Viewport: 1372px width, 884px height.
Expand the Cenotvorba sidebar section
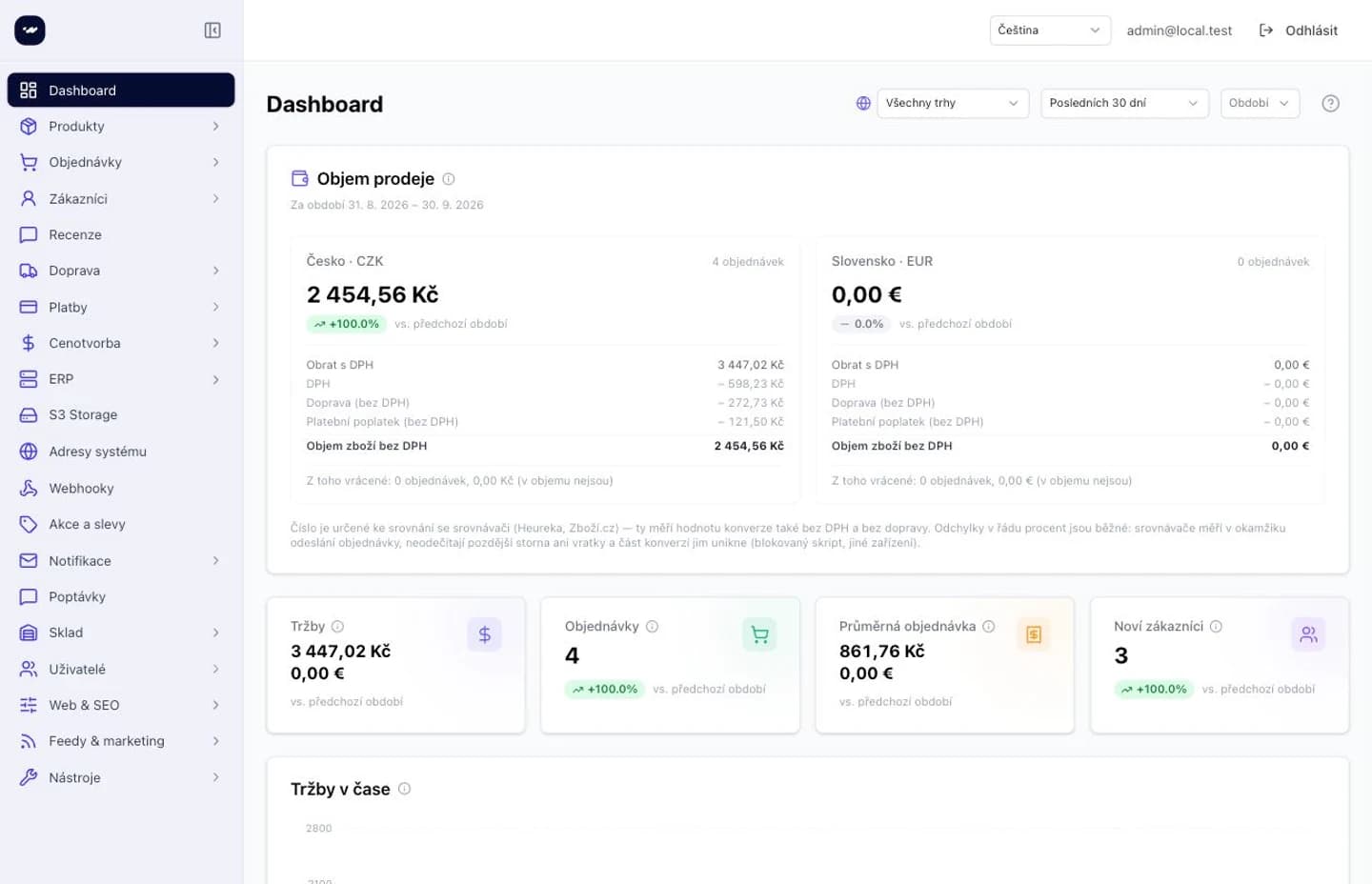tap(121, 343)
